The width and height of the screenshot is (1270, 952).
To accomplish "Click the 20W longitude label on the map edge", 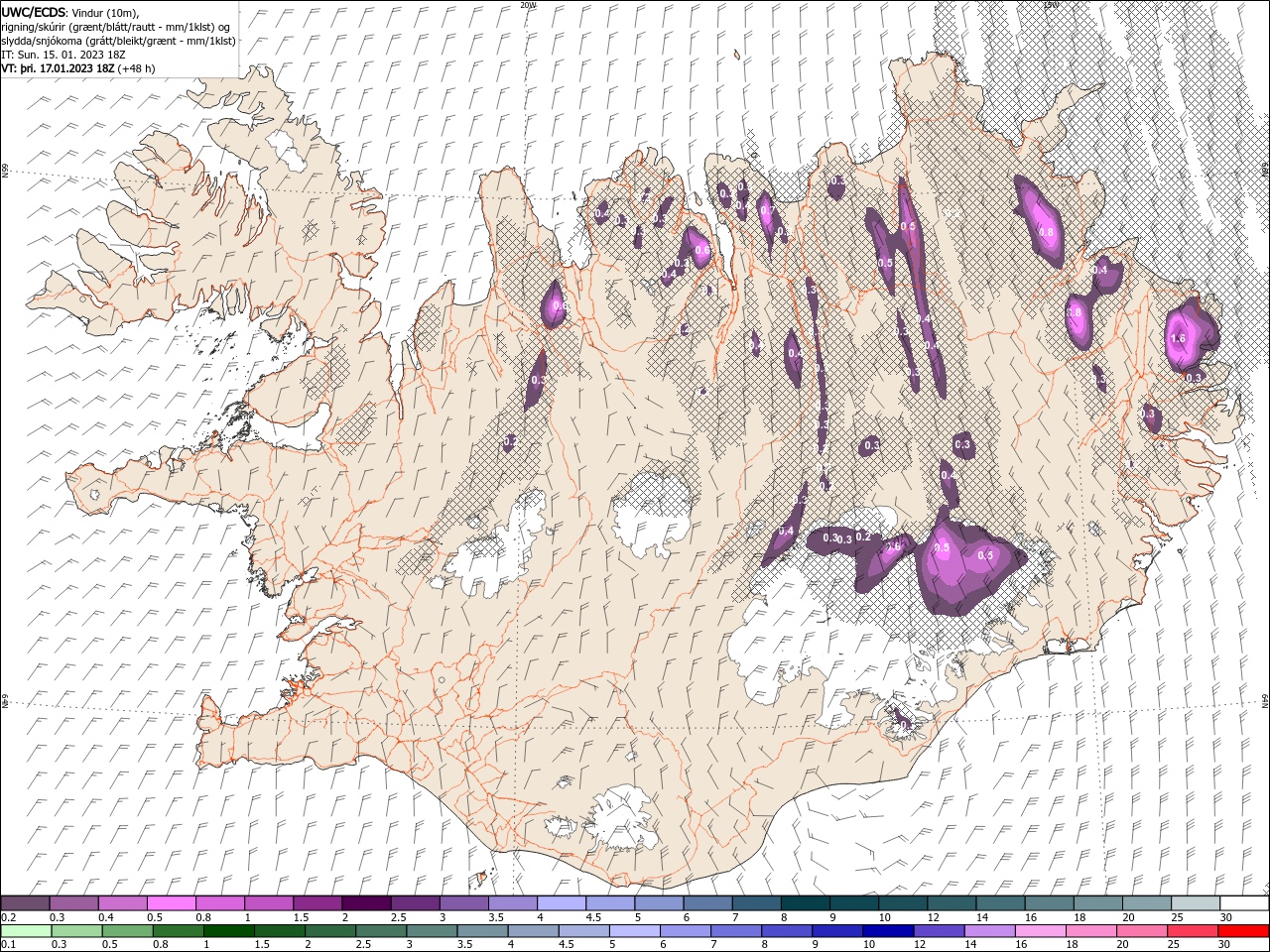I will 528,5.
